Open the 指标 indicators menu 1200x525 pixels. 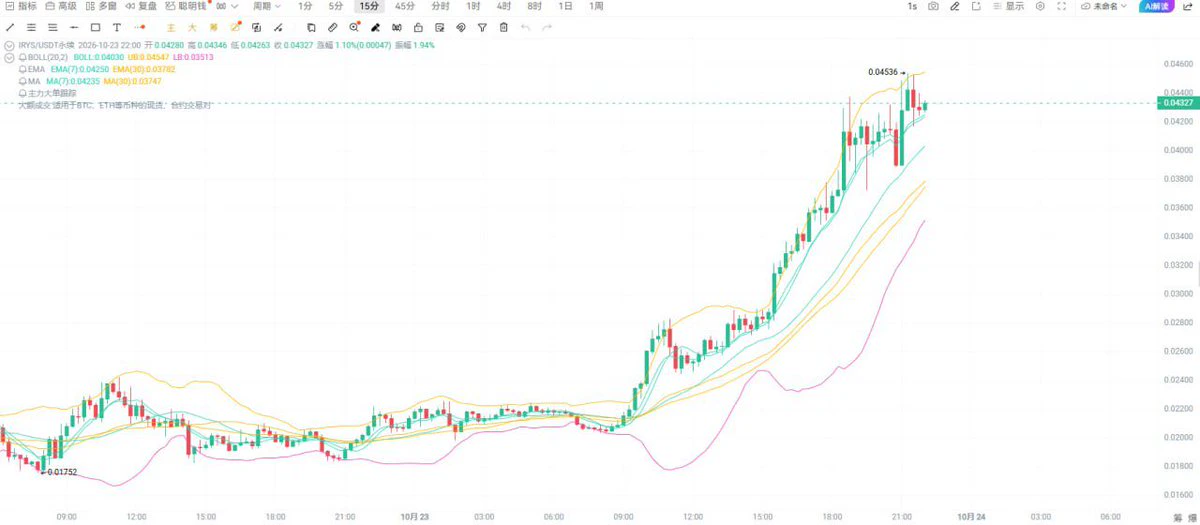click(19, 6)
